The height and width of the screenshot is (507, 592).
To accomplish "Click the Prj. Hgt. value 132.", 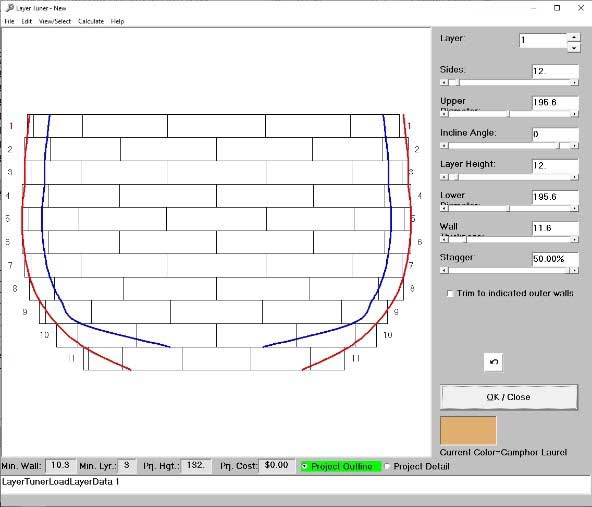I will point(196,465).
